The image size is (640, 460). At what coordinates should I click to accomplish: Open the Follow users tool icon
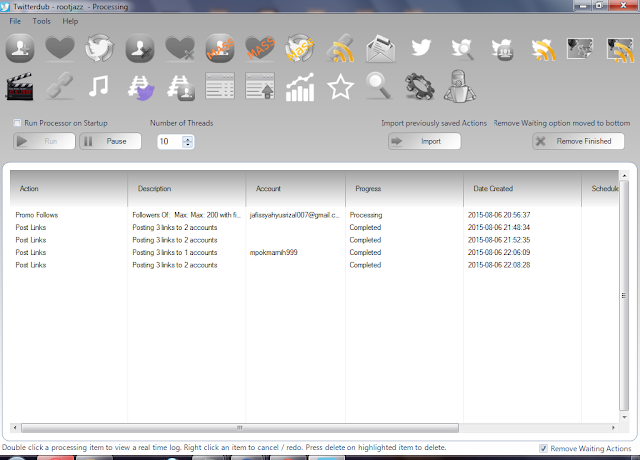point(20,49)
